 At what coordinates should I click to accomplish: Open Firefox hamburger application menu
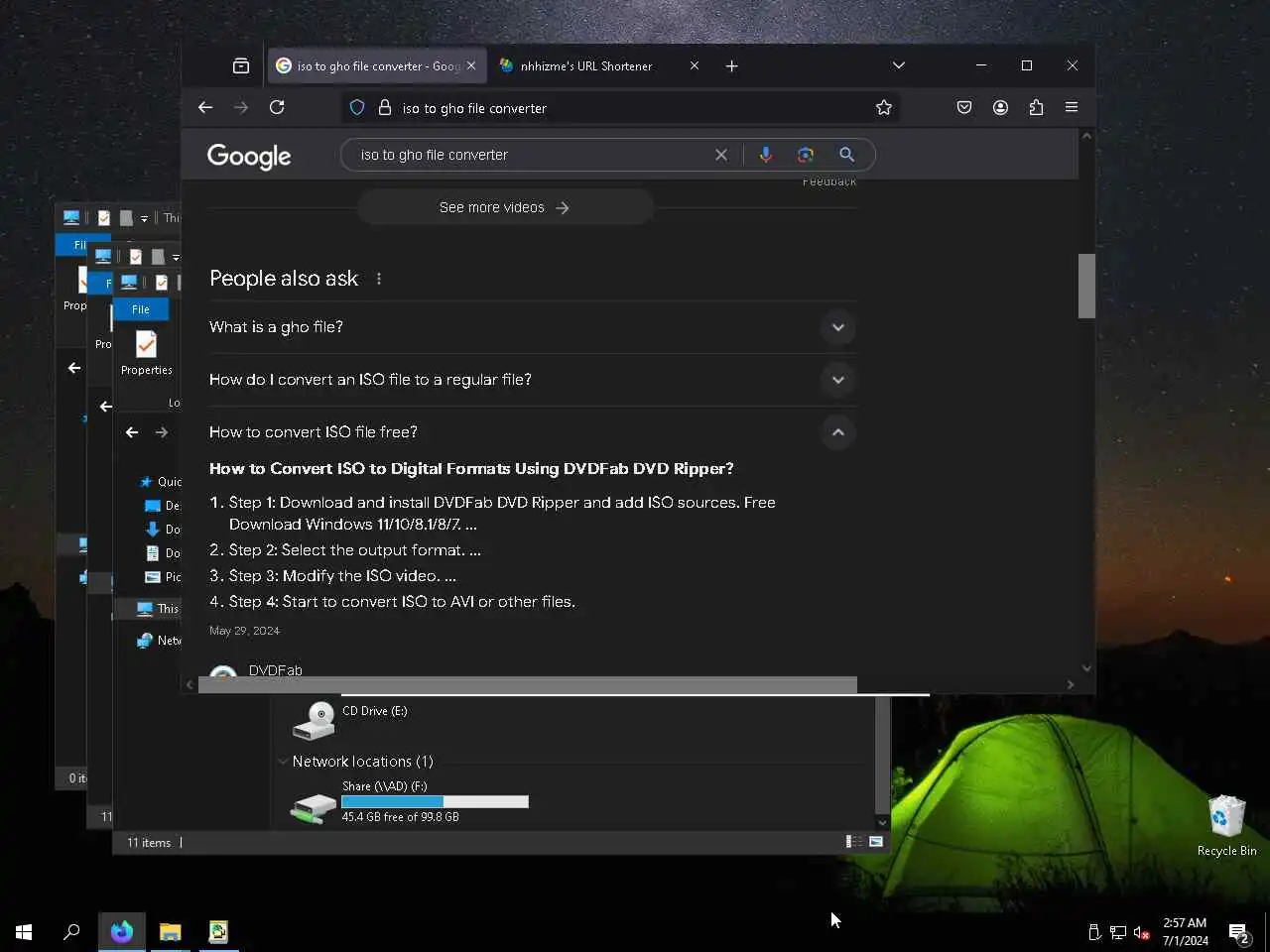1072,107
